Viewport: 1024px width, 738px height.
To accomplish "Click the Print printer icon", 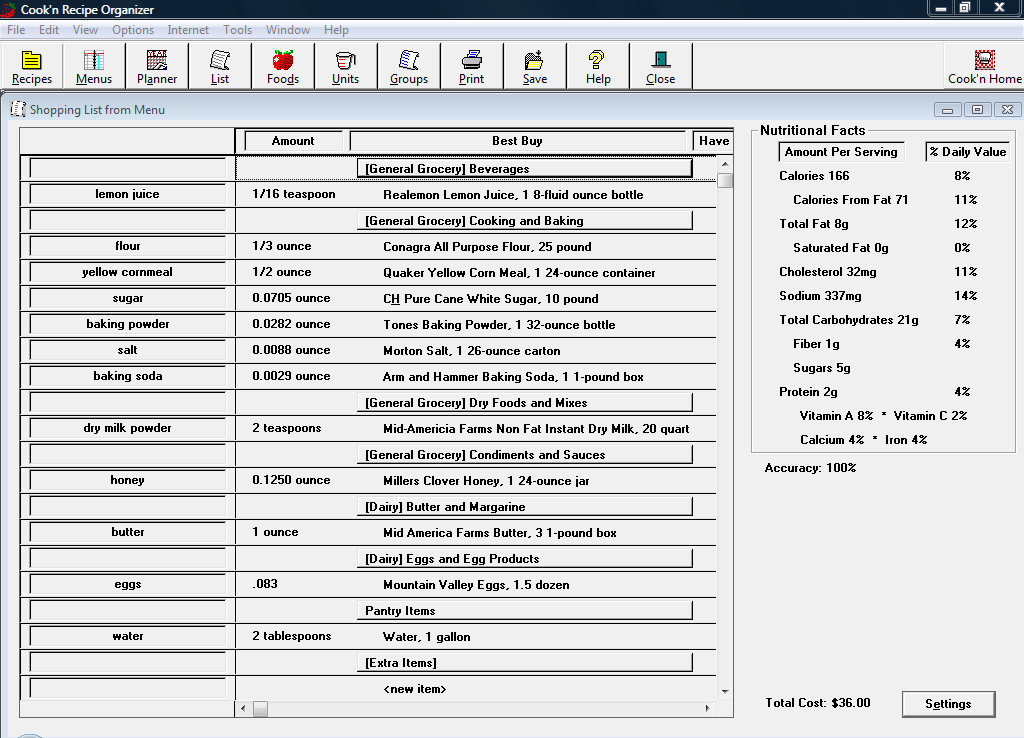I will pyautogui.click(x=472, y=67).
